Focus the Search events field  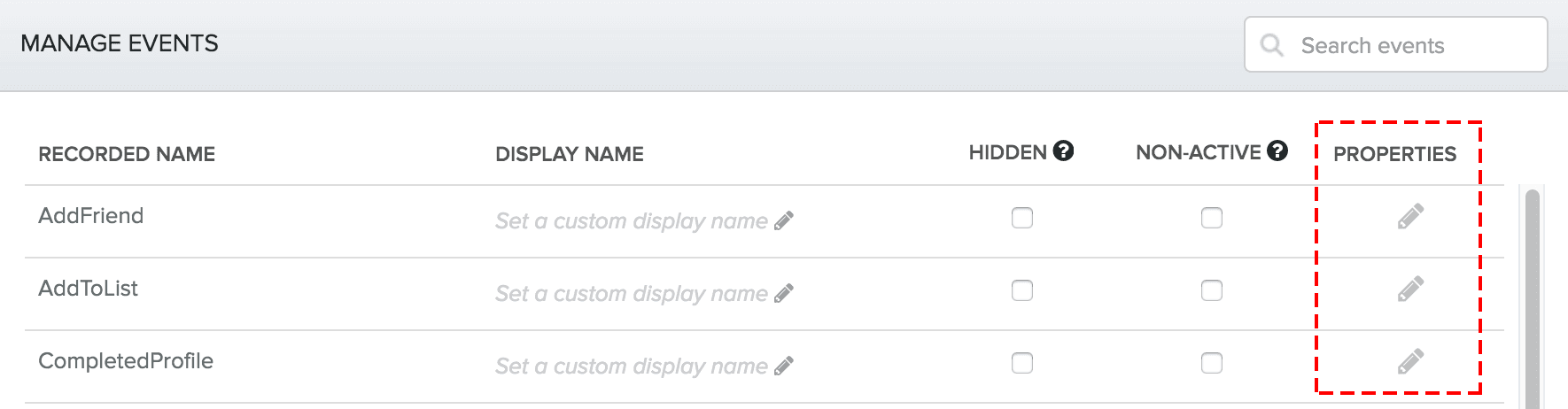pos(1409,45)
